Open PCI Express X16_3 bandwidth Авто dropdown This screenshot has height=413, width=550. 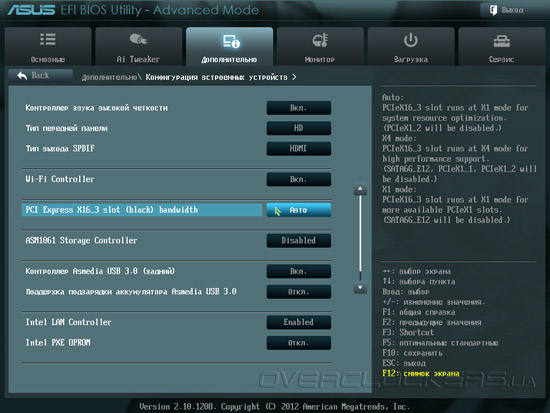tap(299, 210)
